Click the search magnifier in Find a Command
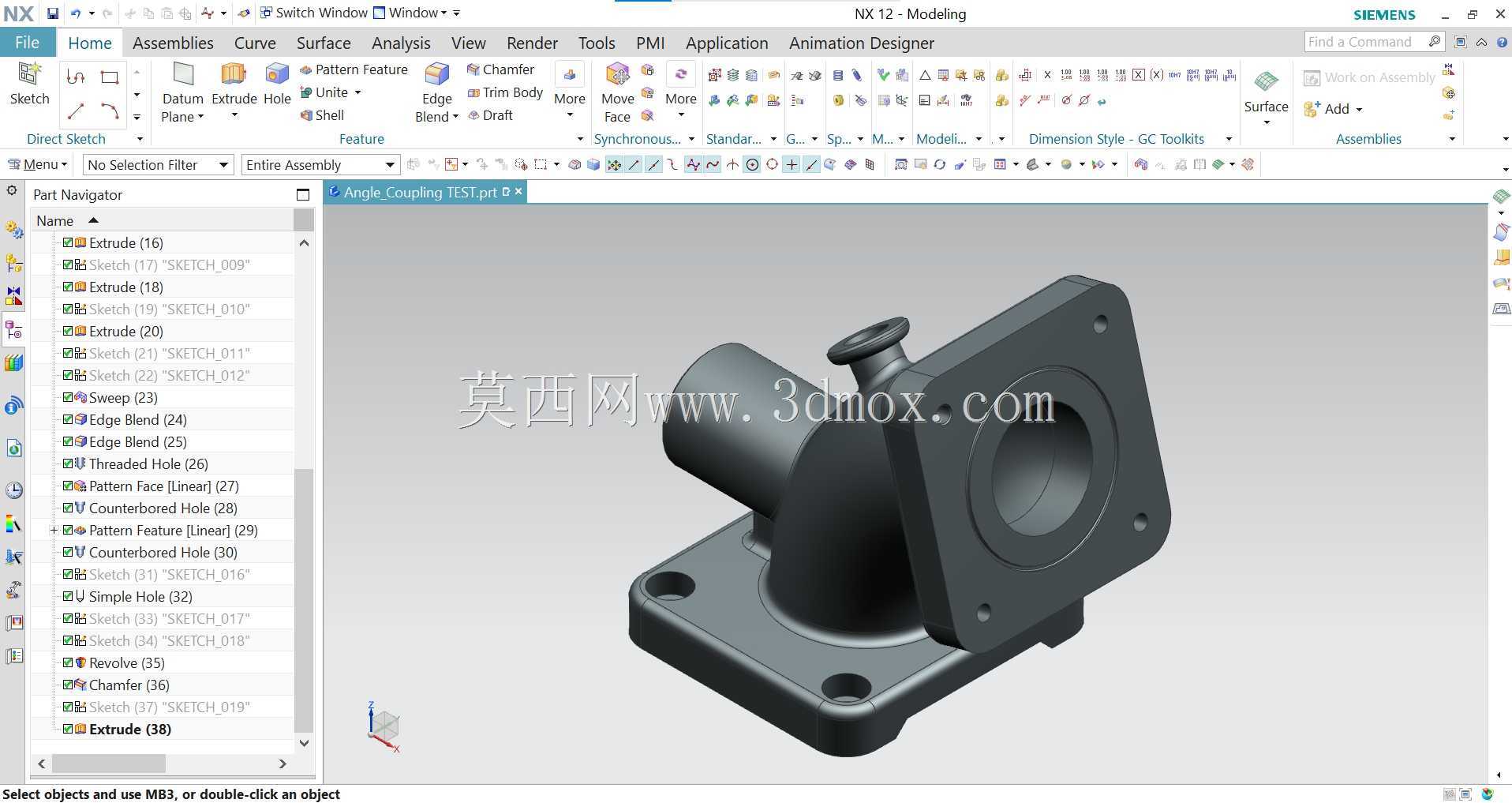This screenshot has height=803, width=1512. click(x=1435, y=42)
